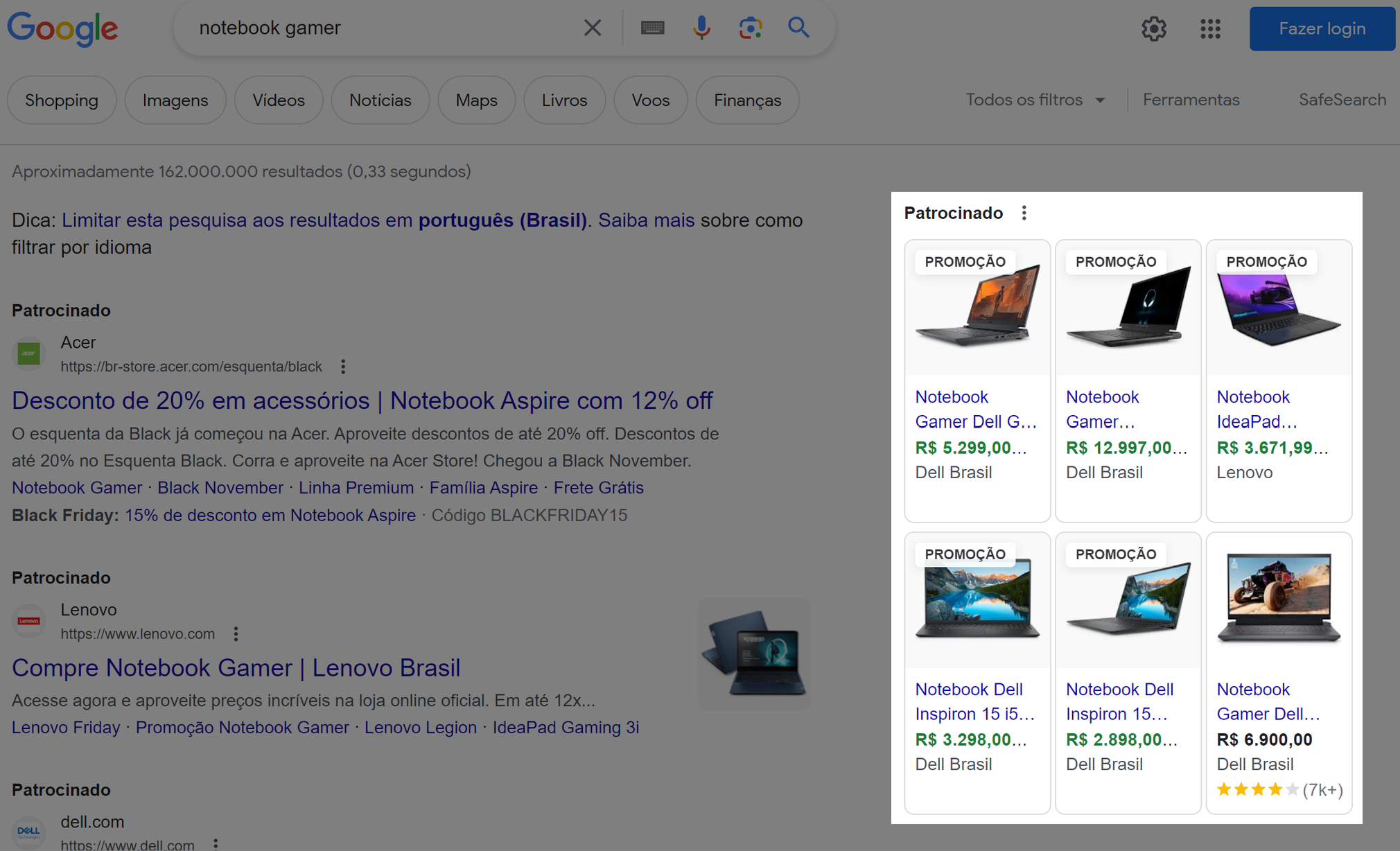Open the Black November link
Image resolution: width=1400 pixels, height=851 pixels.
coord(220,487)
